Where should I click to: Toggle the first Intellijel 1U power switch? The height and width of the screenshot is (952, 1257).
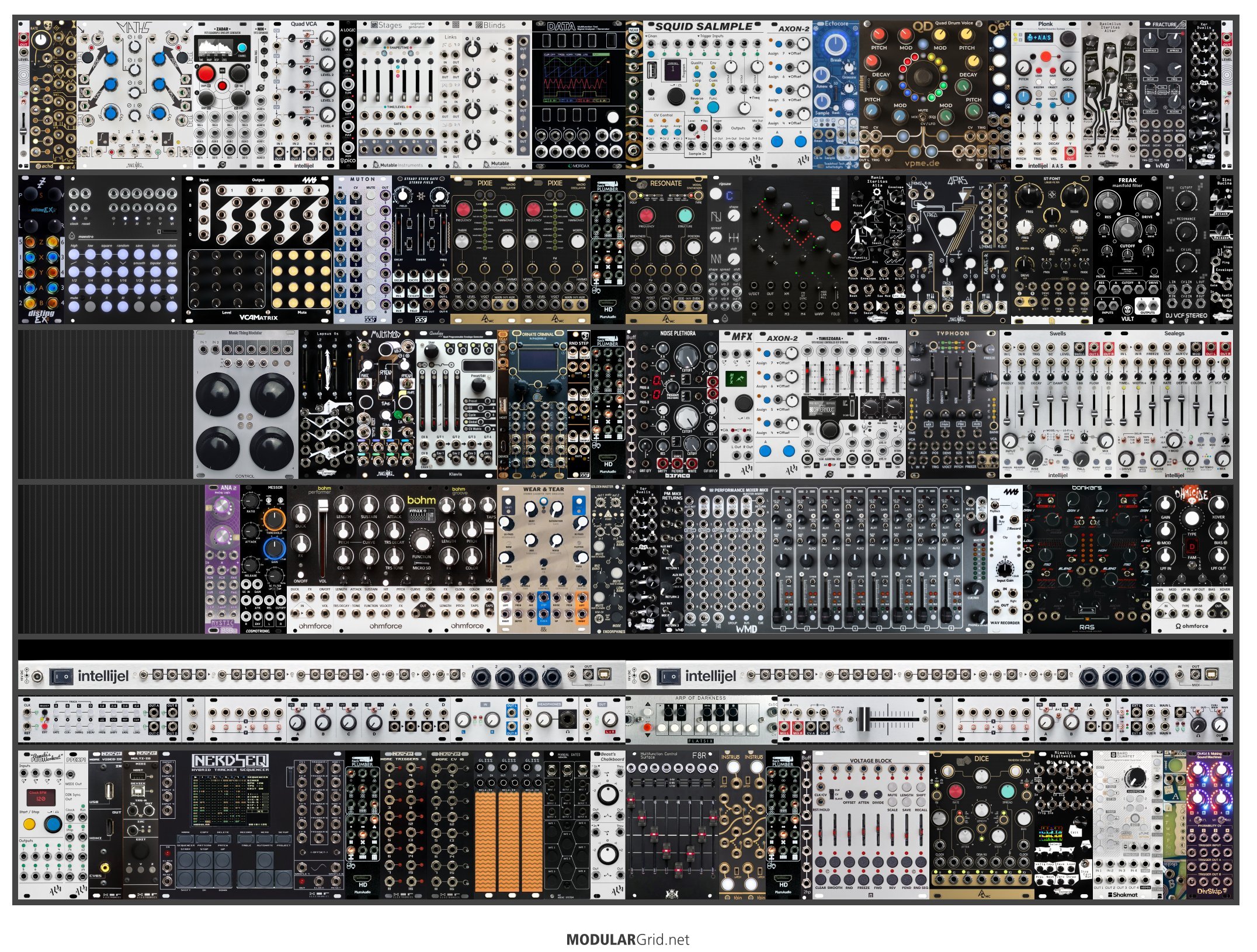61,676
